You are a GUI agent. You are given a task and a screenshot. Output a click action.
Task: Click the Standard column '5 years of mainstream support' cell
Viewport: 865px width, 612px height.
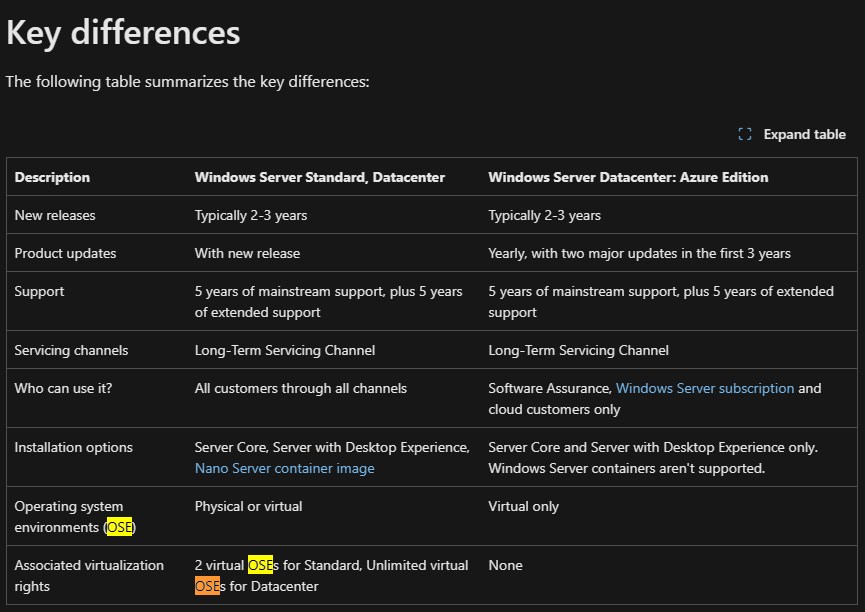tap(328, 301)
